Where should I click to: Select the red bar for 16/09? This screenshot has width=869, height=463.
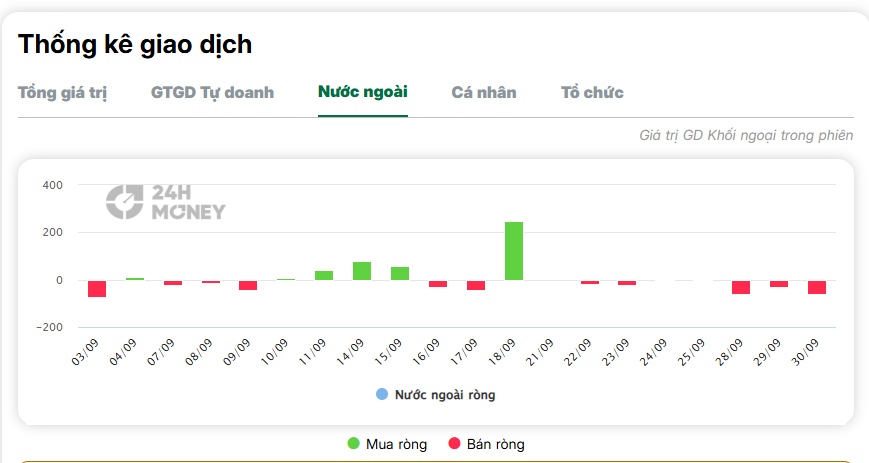(438, 284)
